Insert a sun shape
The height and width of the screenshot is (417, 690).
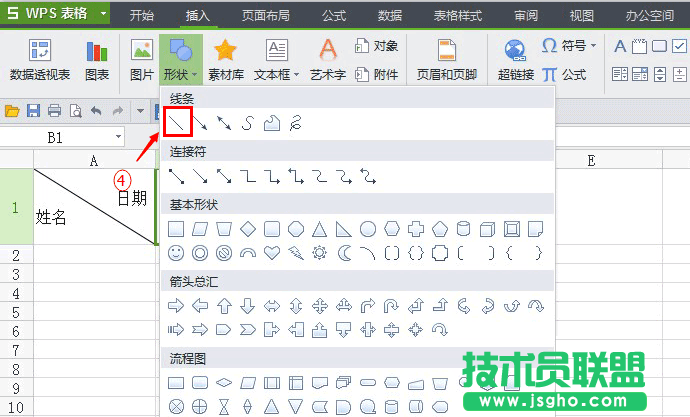[x=319, y=253]
